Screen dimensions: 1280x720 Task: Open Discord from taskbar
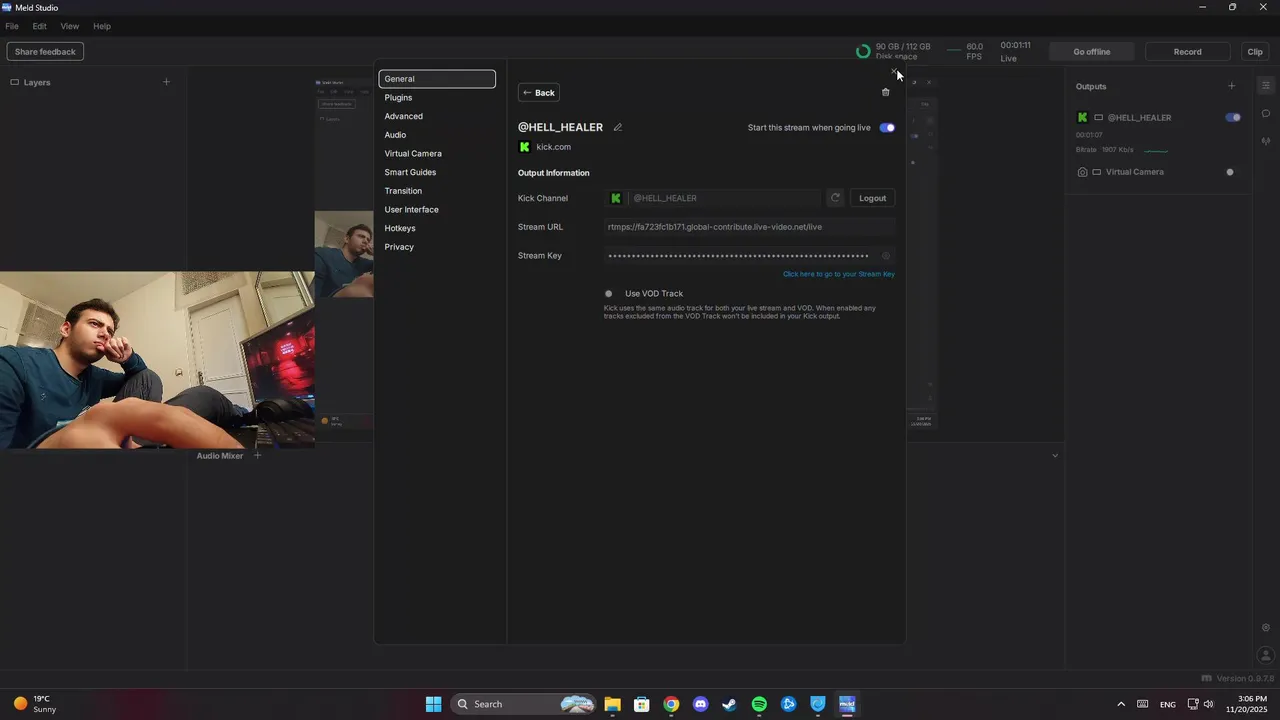700,704
